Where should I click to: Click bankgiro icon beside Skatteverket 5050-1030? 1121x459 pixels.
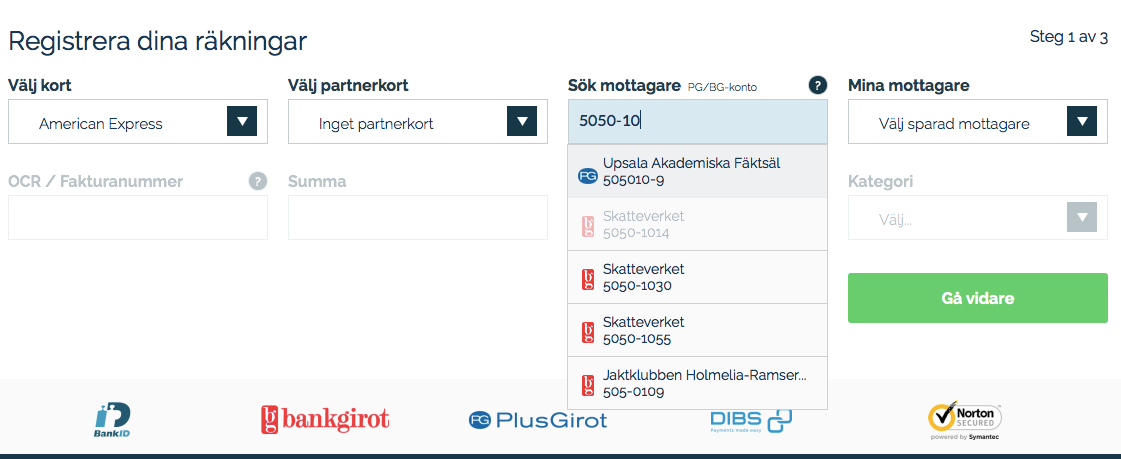[588, 279]
